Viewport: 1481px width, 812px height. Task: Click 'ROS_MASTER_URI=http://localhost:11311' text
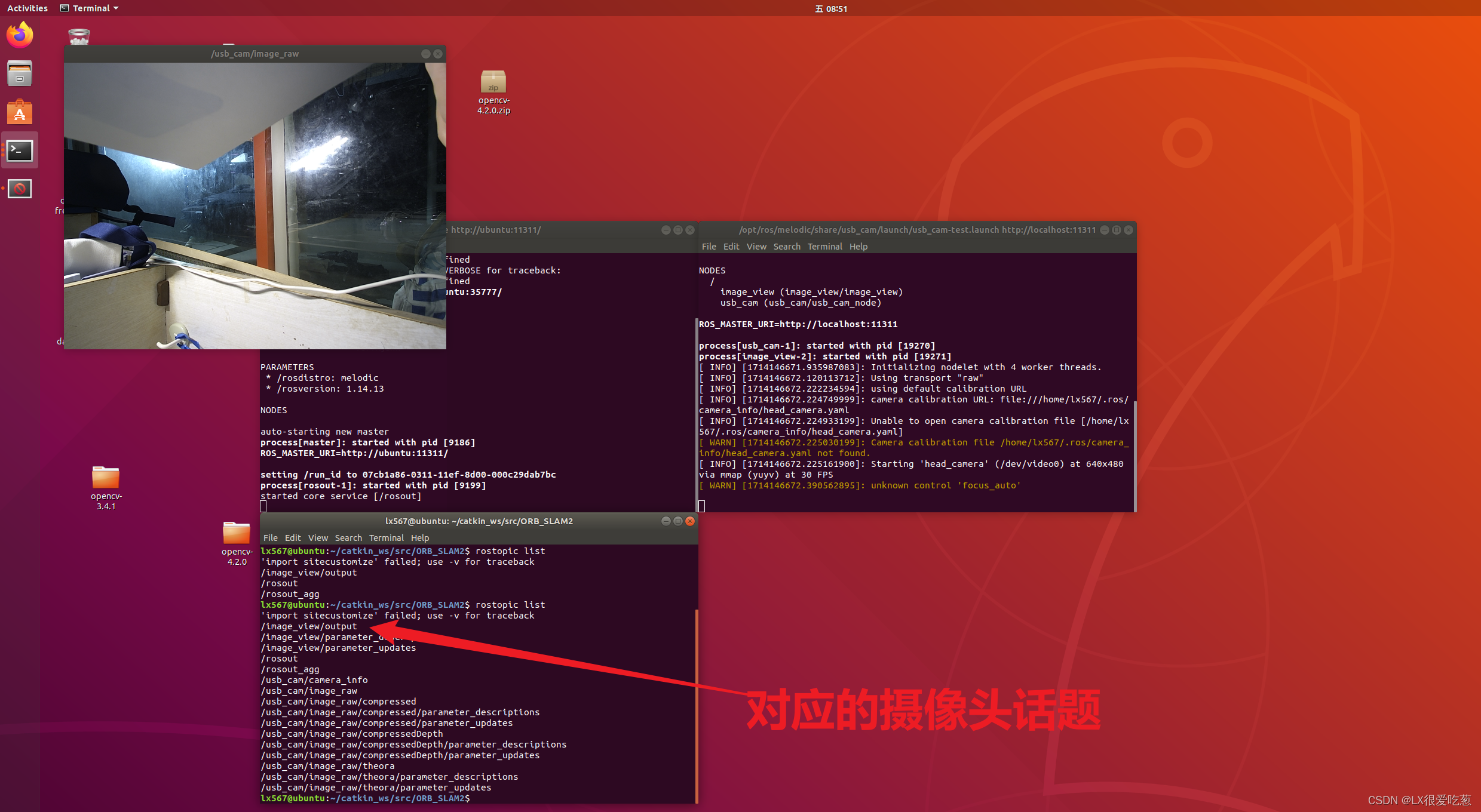point(798,324)
